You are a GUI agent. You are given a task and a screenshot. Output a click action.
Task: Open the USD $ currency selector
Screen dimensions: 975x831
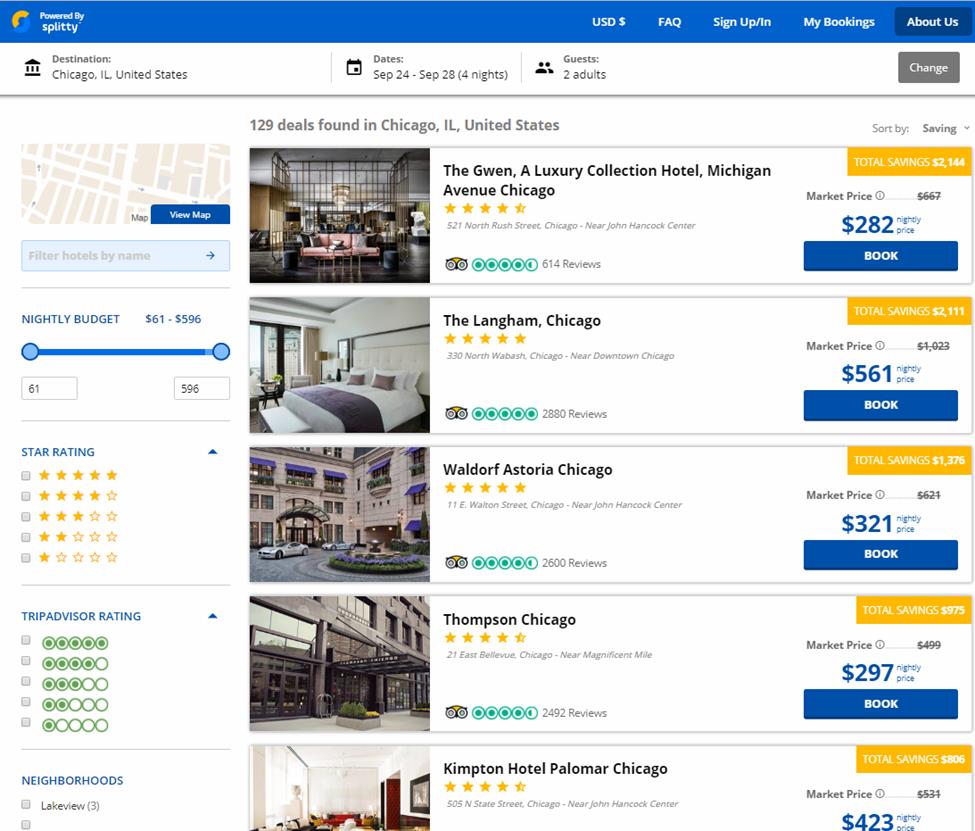(609, 22)
